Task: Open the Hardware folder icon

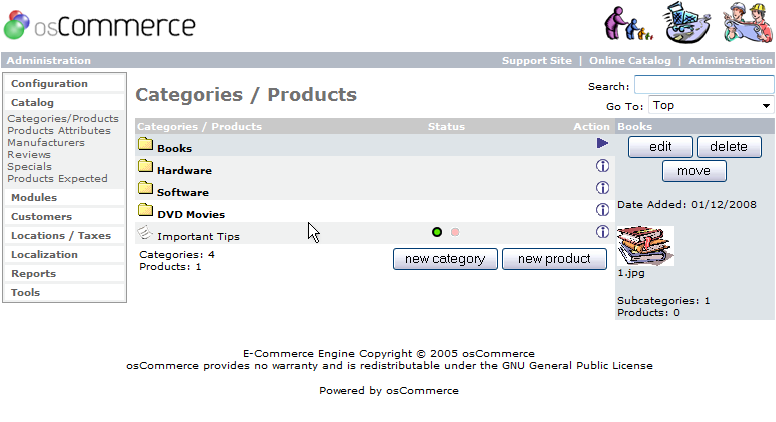Action: pos(145,167)
